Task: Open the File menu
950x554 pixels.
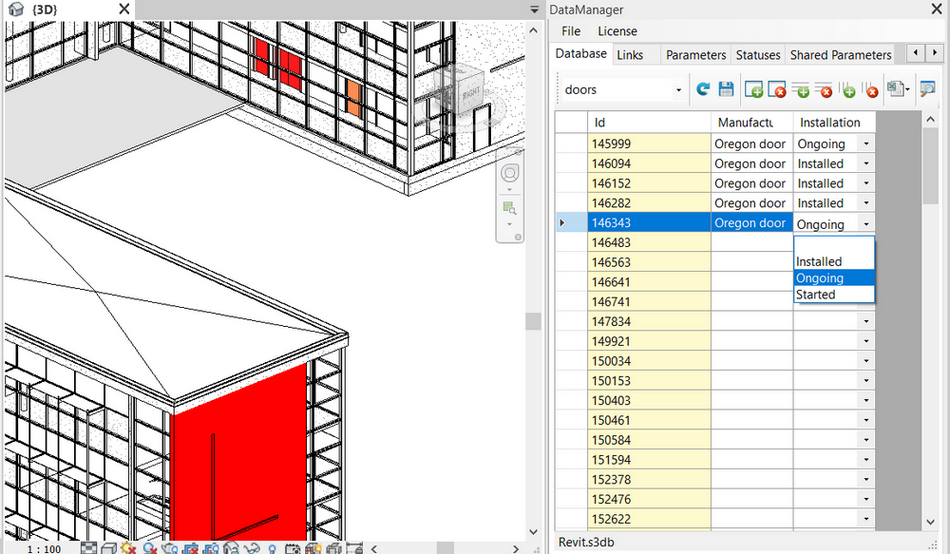Action: click(x=571, y=32)
